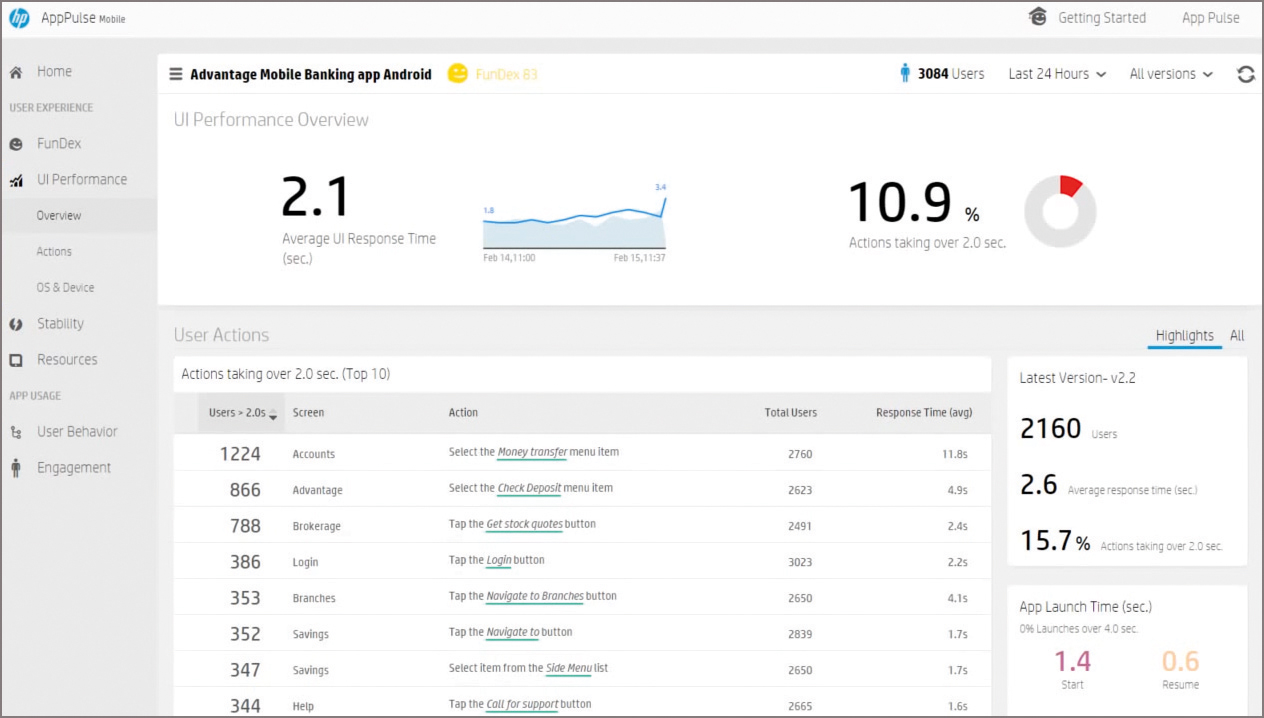
Task: Click the HP logo icon
Action: pos(19,18)
